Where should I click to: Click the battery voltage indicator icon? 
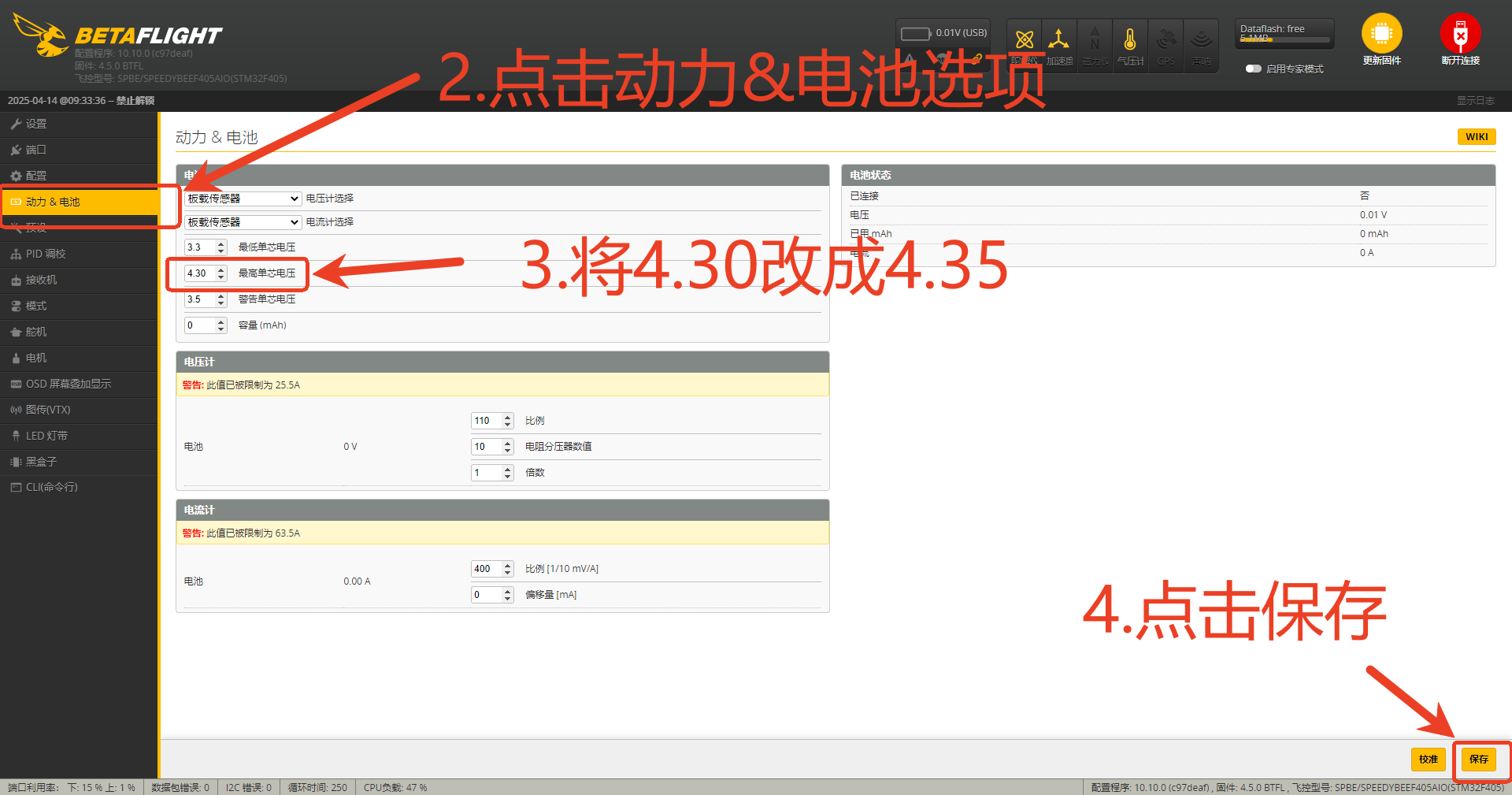point(915,34)
